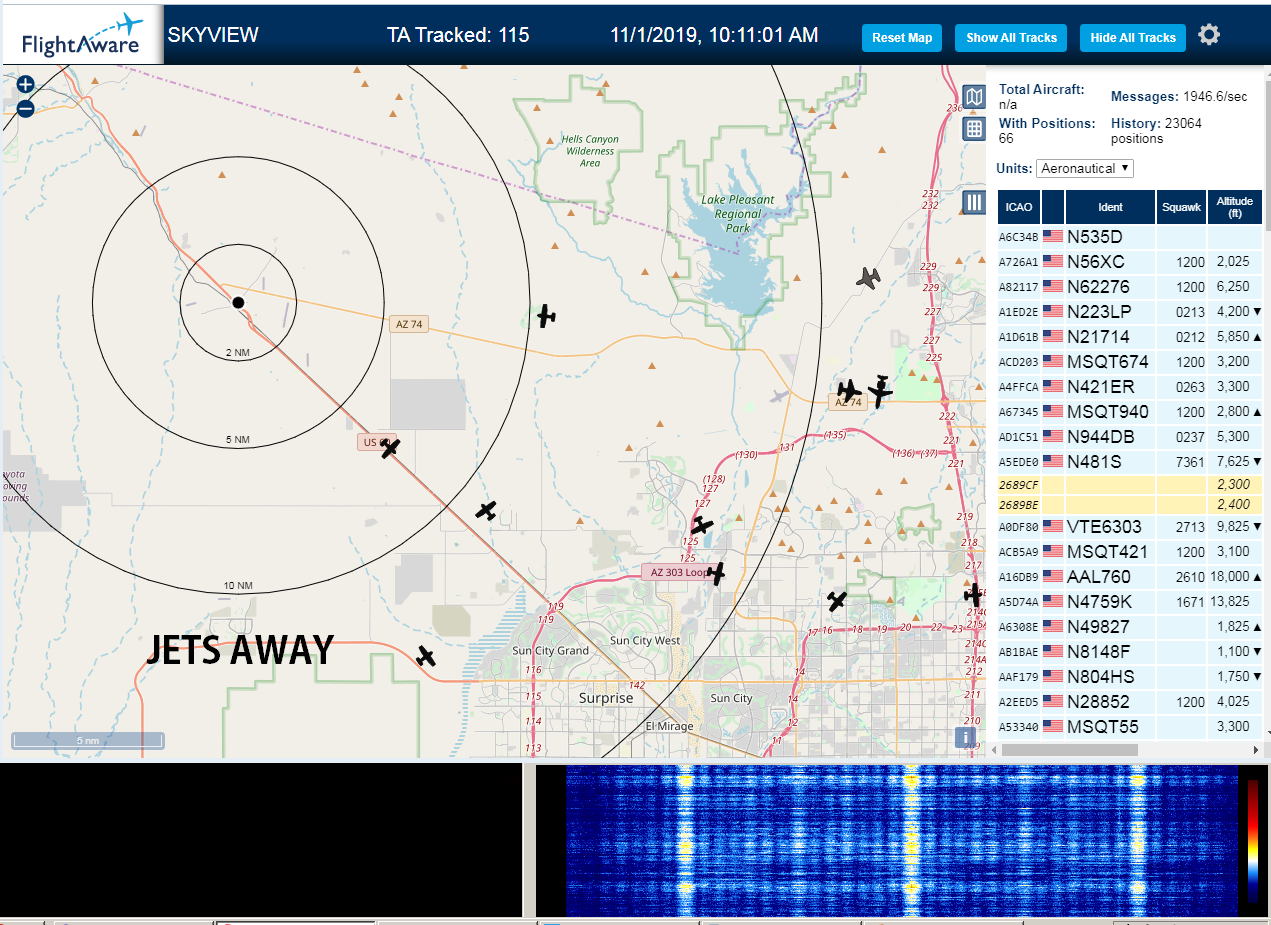Select the highlighted 2689BE row
Viewport: 1271px width, 925px height.
click(x=1130, y=504)
